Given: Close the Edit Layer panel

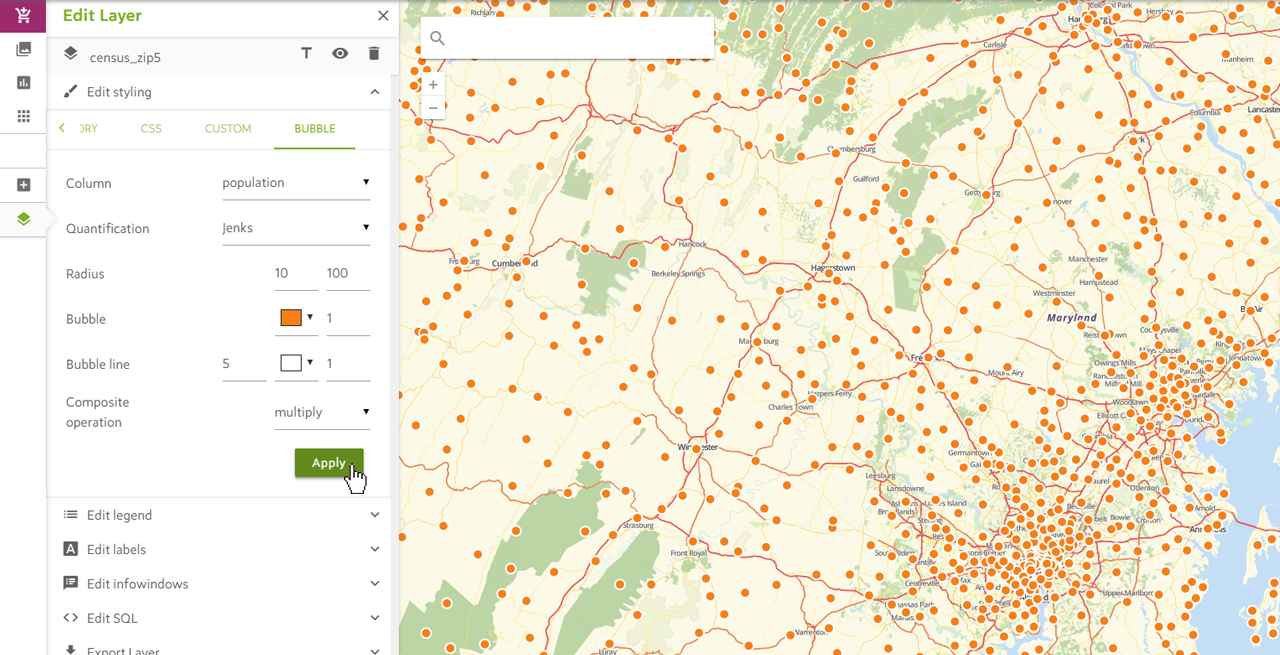Looking at the screenshot, I should coord(383,16).
